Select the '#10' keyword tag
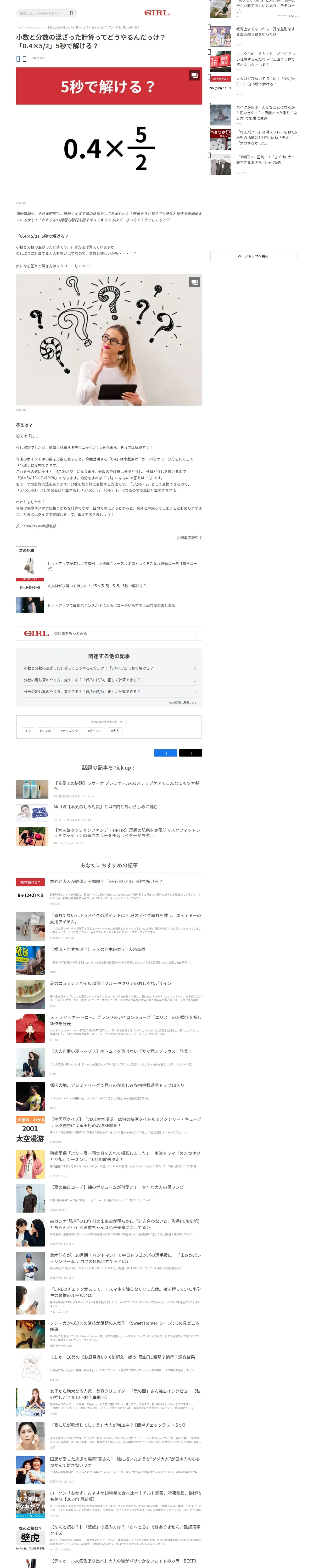Screen dimensions: 314x1568 pyautogui.click(x=27, y=730)
